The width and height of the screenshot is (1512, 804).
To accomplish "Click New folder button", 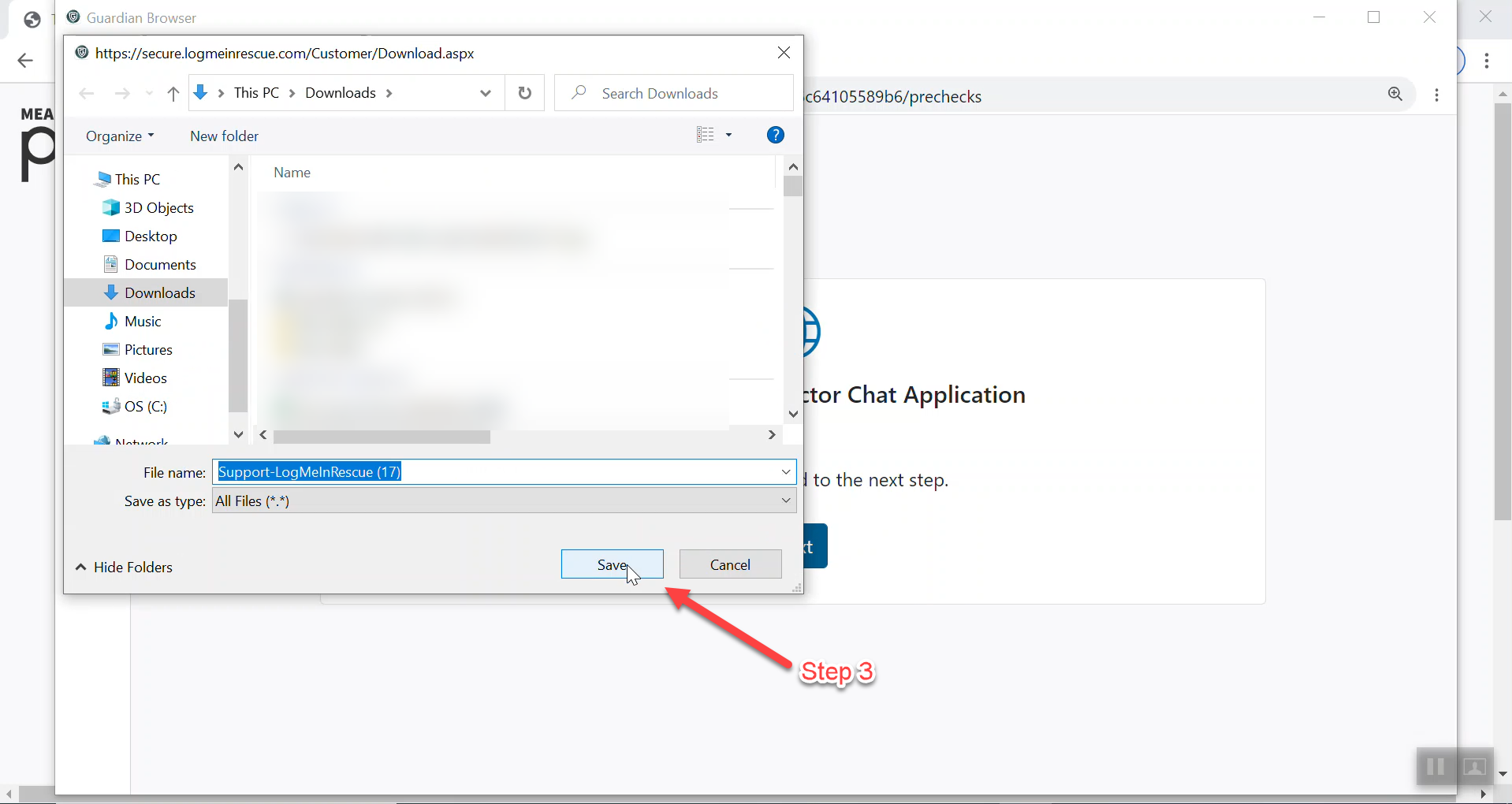I will click(224, 136).
